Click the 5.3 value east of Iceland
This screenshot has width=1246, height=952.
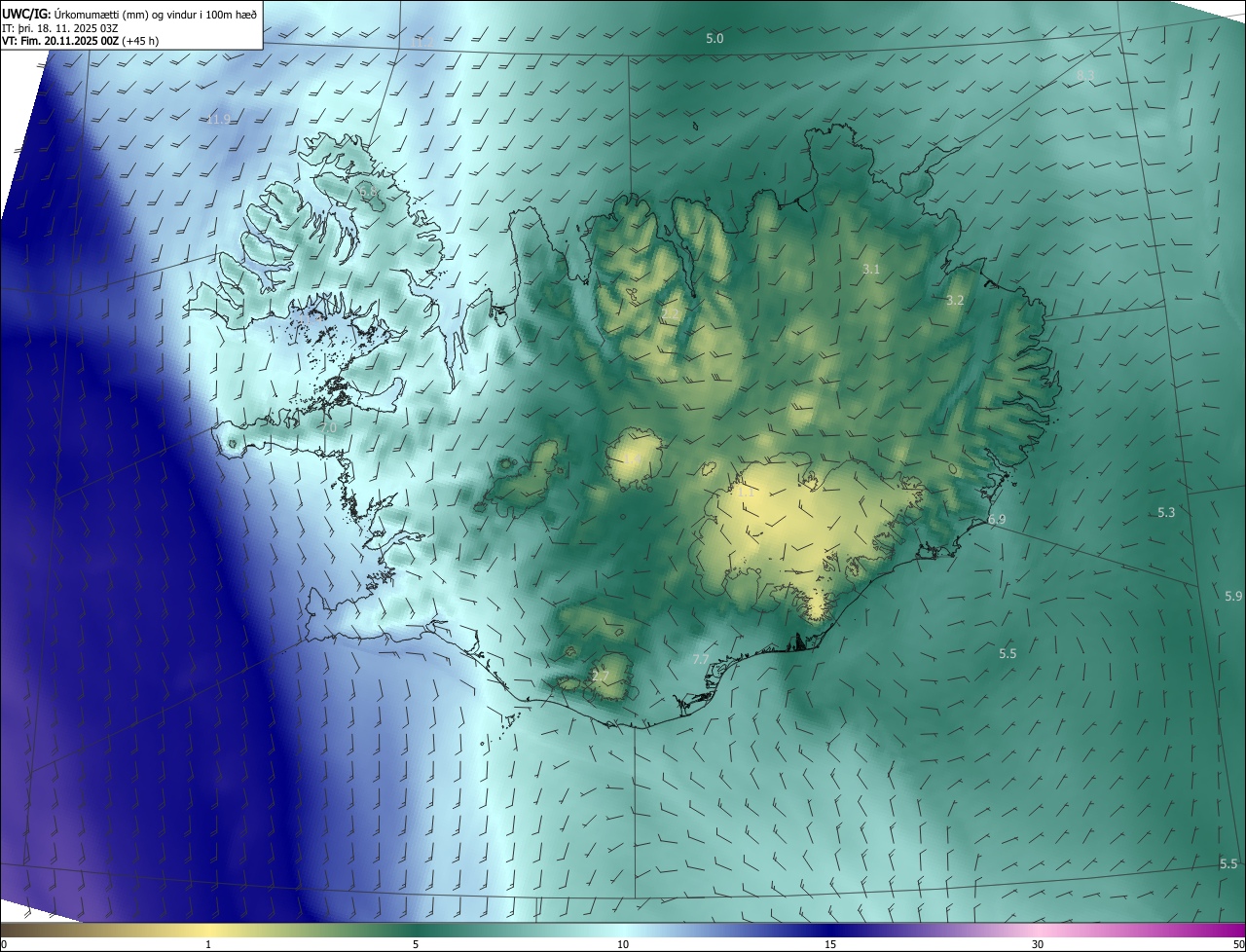(1166, 512)
